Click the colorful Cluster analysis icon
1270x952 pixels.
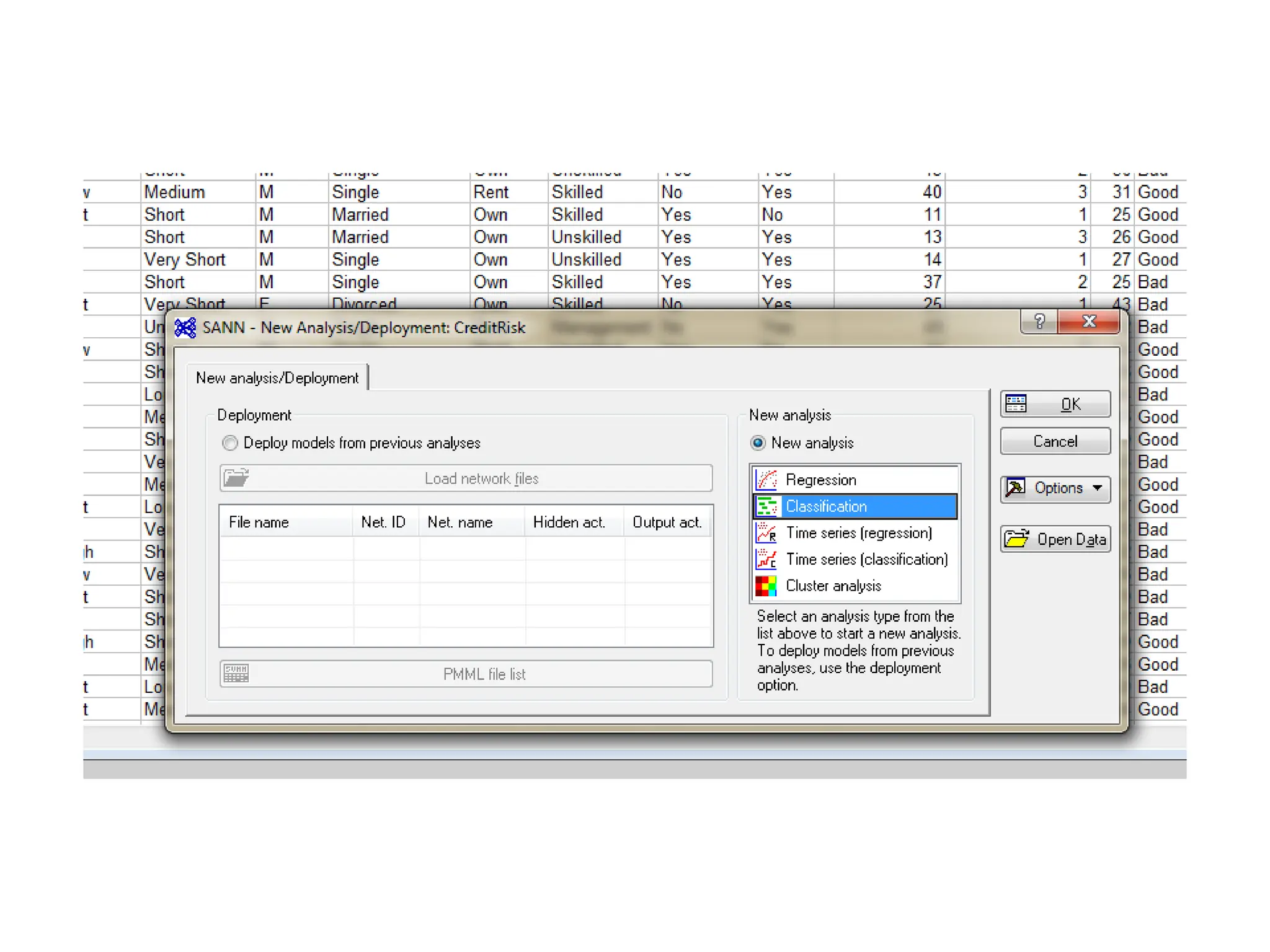coord(766,586)
